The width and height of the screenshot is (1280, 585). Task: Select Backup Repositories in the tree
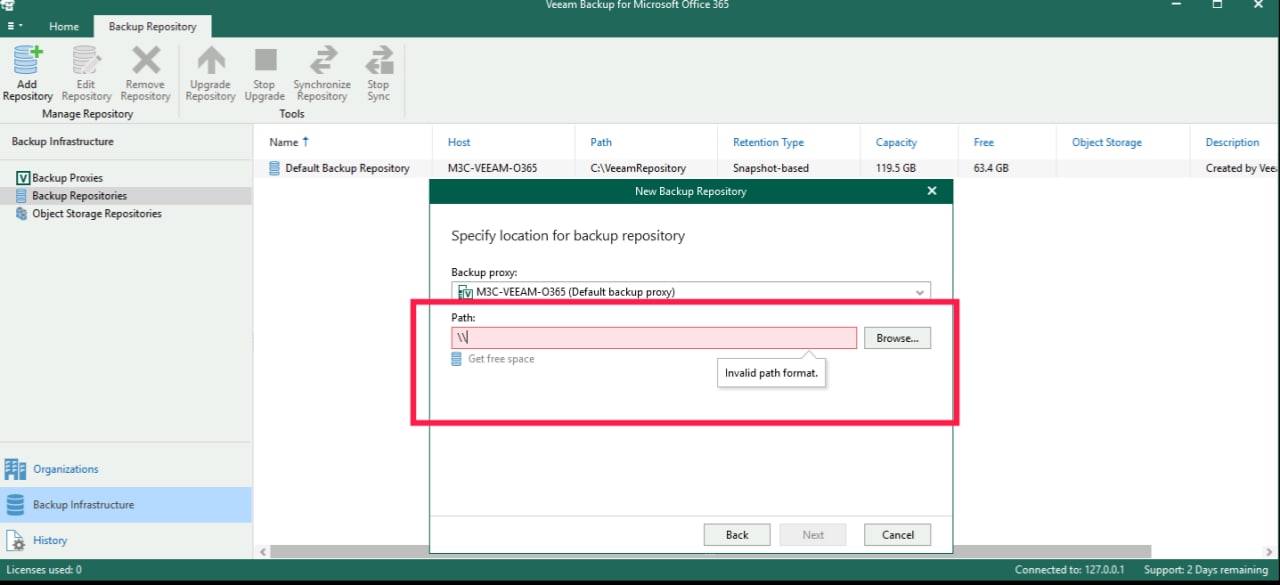tap(79, 196)
